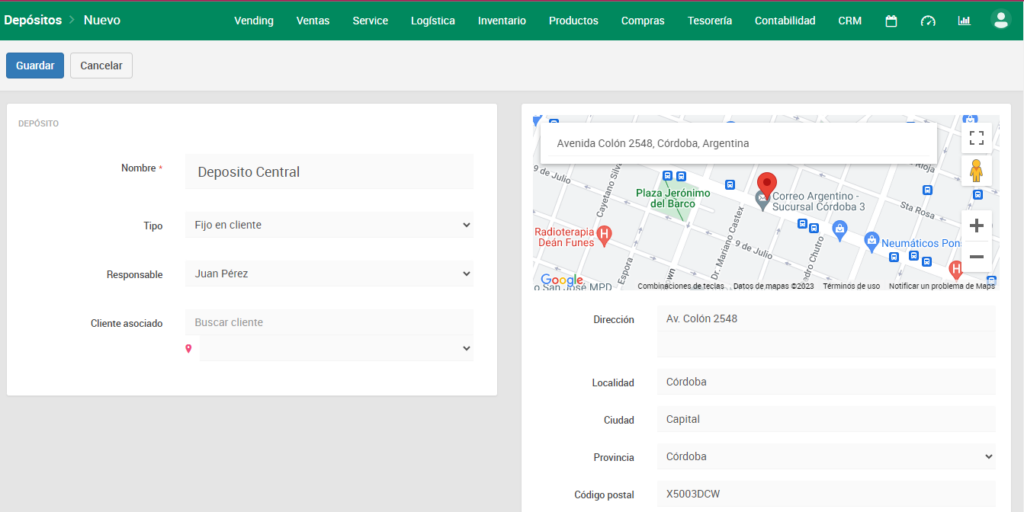Toggle fullscreen view of the map
The width and height of the screenshot is (1024, 512).
pyautogui.click(x=976, y=138)
